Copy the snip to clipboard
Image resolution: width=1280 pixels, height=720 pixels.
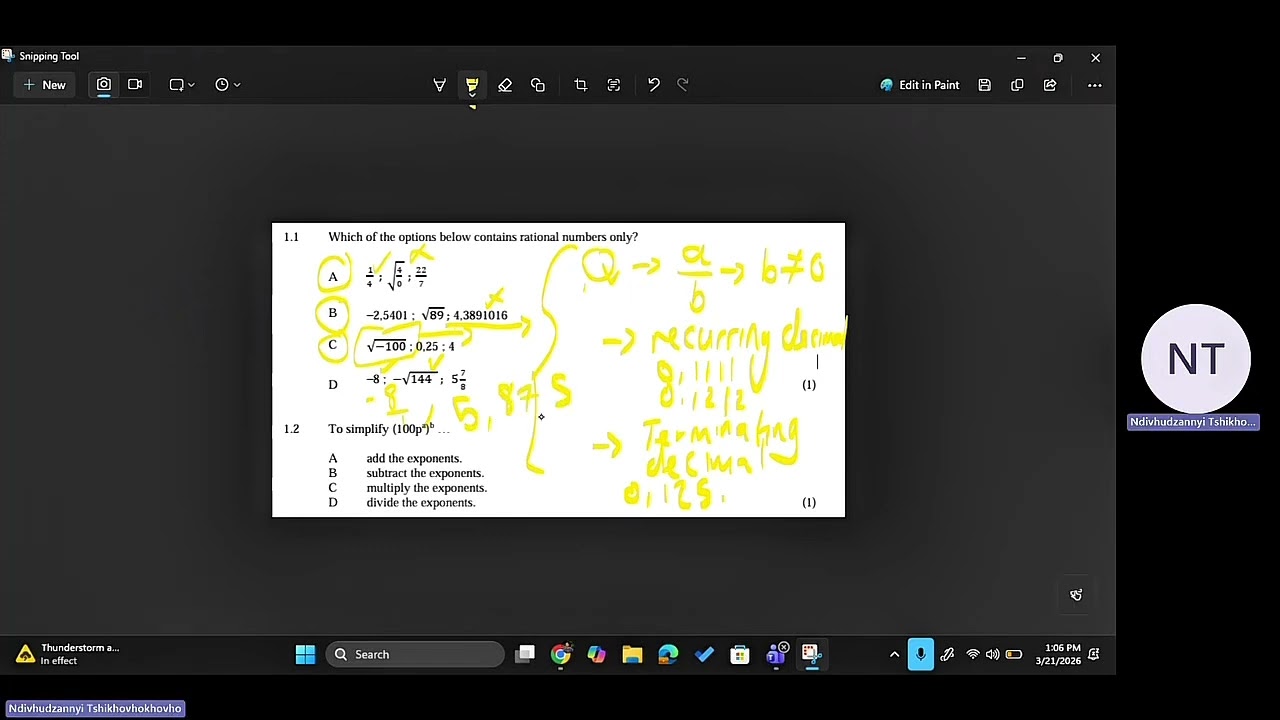pyautogui.click(x=1017, y=85)
